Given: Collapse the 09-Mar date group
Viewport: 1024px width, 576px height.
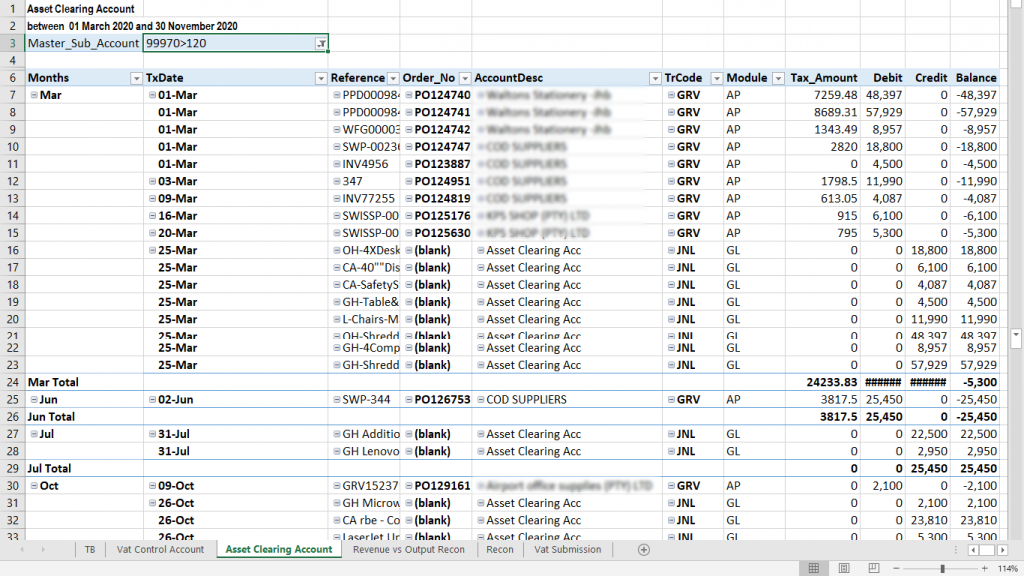Looking at the screenshot, I should click(x=152, y=199).
